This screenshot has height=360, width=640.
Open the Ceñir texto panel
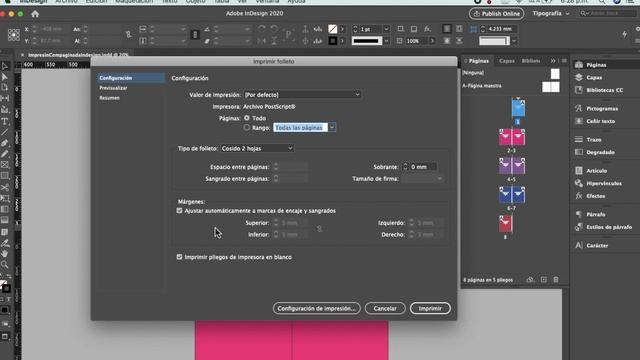(x=595, y=121)
